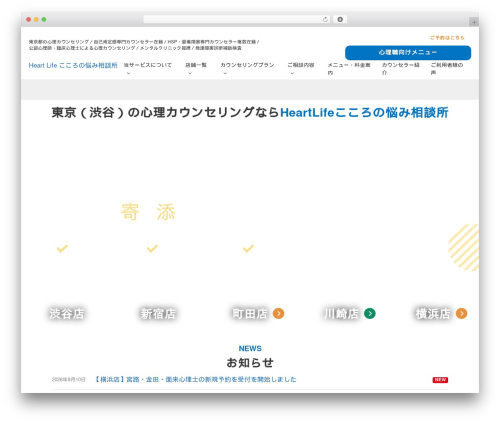Click the extension icon beside the address bar
500x423 pixels.
pyautogui.click(x=340, y=19)
